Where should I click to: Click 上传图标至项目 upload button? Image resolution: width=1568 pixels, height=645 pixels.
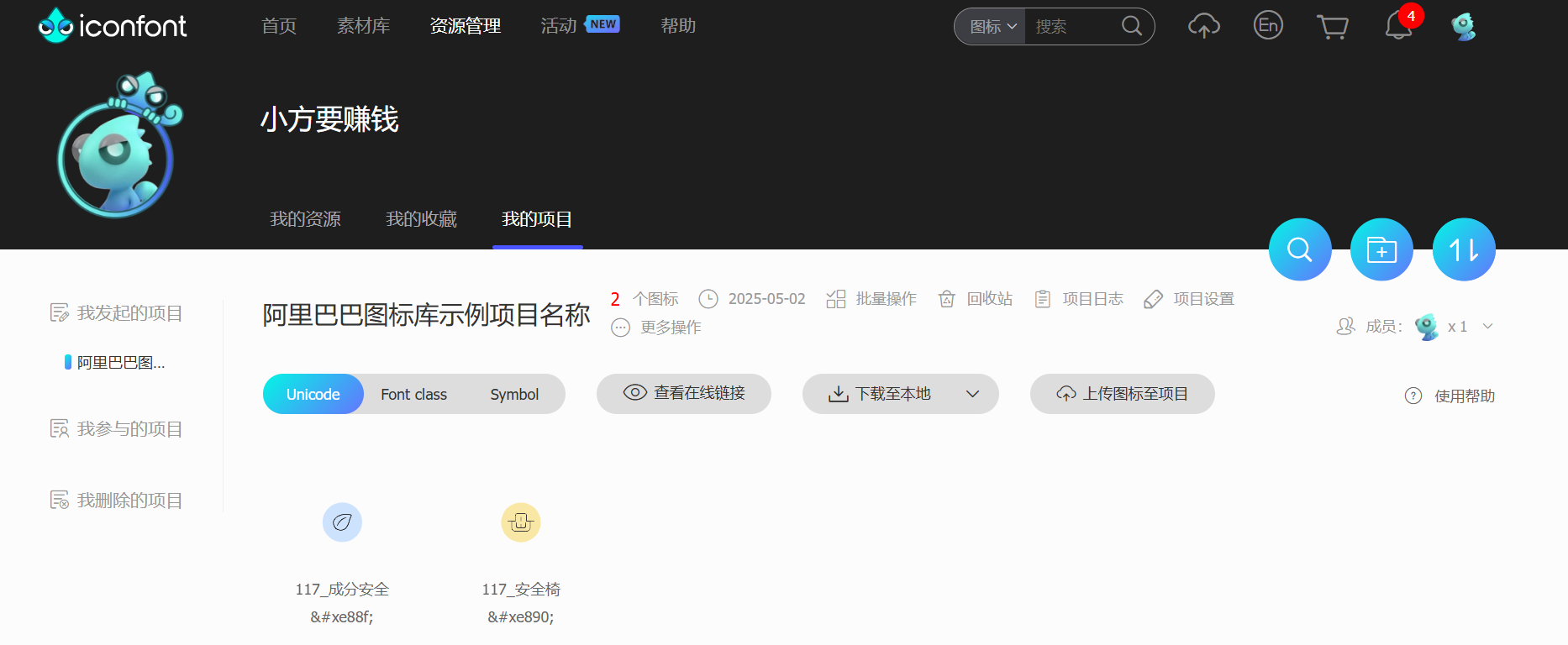[x=1123, y=394]
